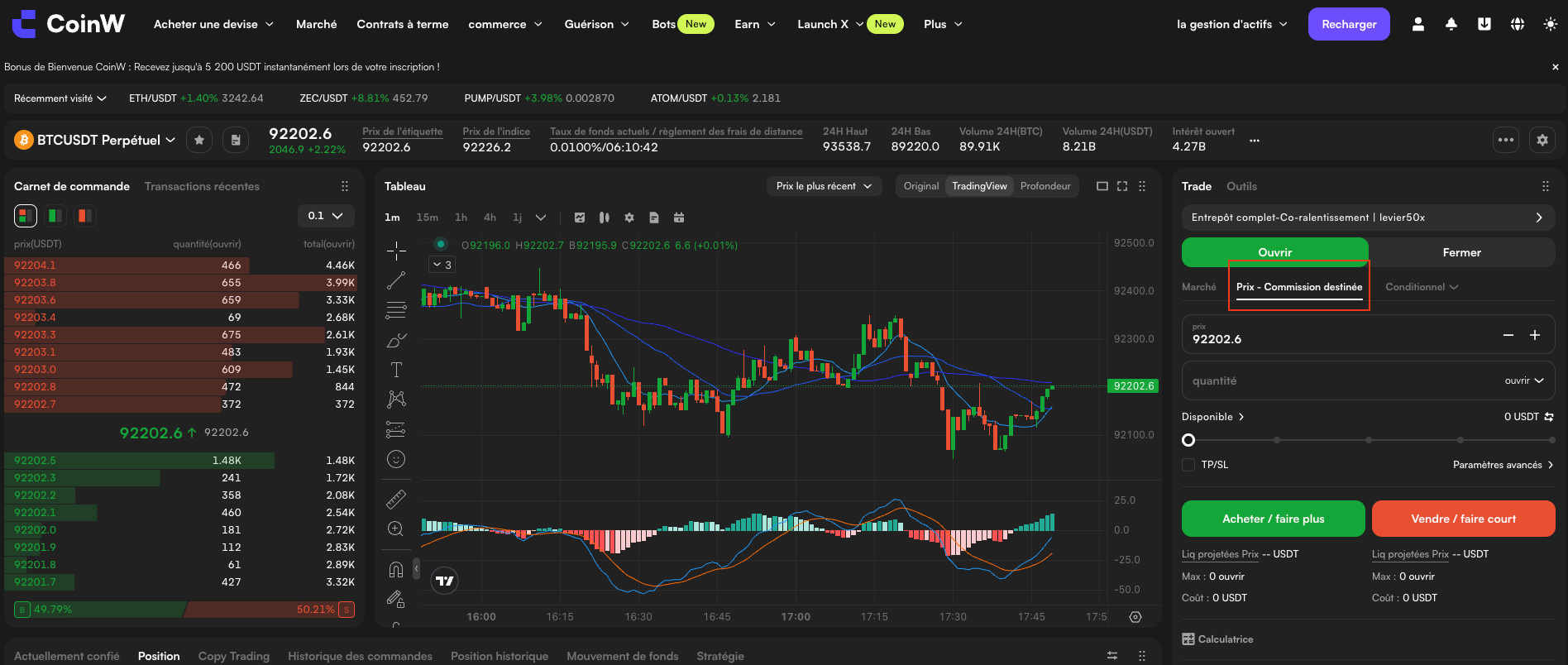Open the language globe icon
The image size is (1568, 665).
[1518, 24]
